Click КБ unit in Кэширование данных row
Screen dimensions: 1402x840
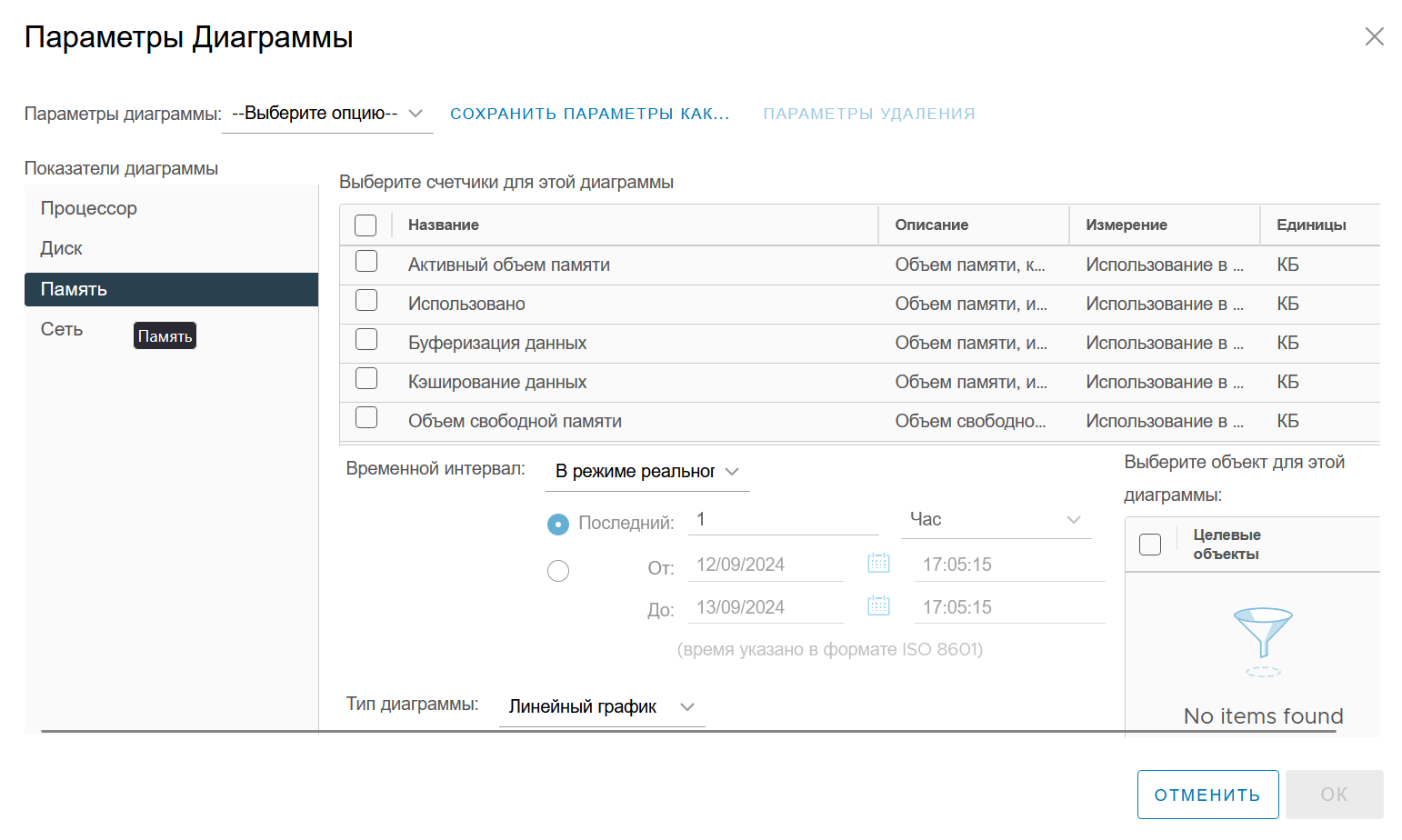(1287, 382)
